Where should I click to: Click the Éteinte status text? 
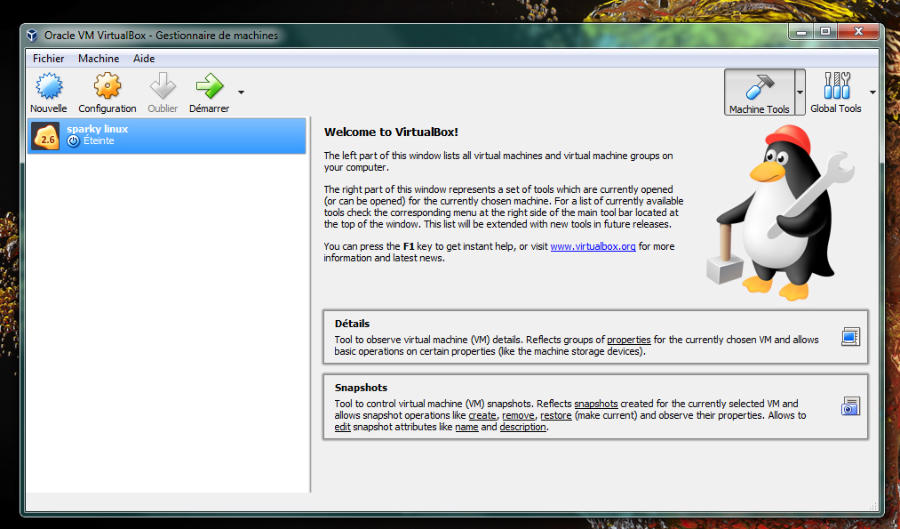[99, 141]
